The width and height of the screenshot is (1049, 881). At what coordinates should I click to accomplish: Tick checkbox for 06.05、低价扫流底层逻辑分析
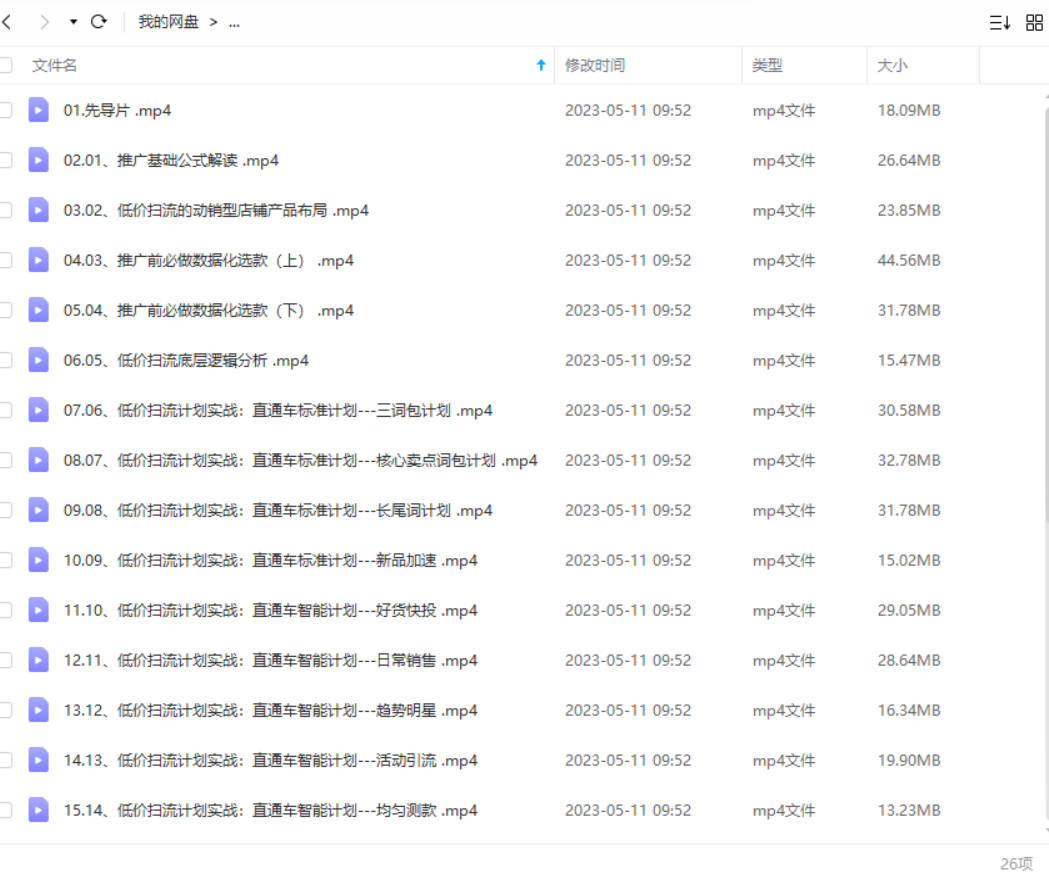pos(5,360)
